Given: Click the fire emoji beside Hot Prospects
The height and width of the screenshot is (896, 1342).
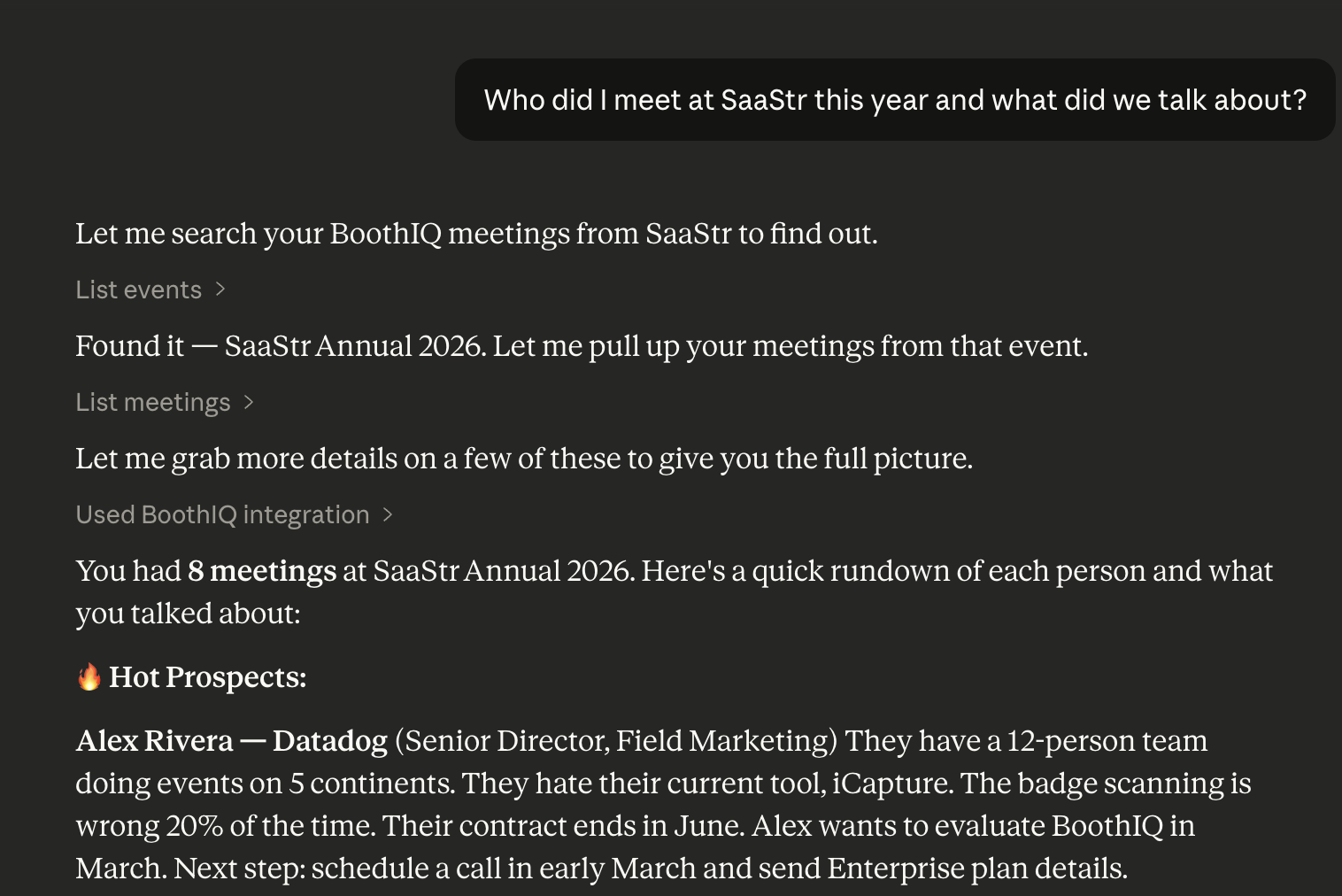Looking at the screenshot, I should tap(88, 676).
